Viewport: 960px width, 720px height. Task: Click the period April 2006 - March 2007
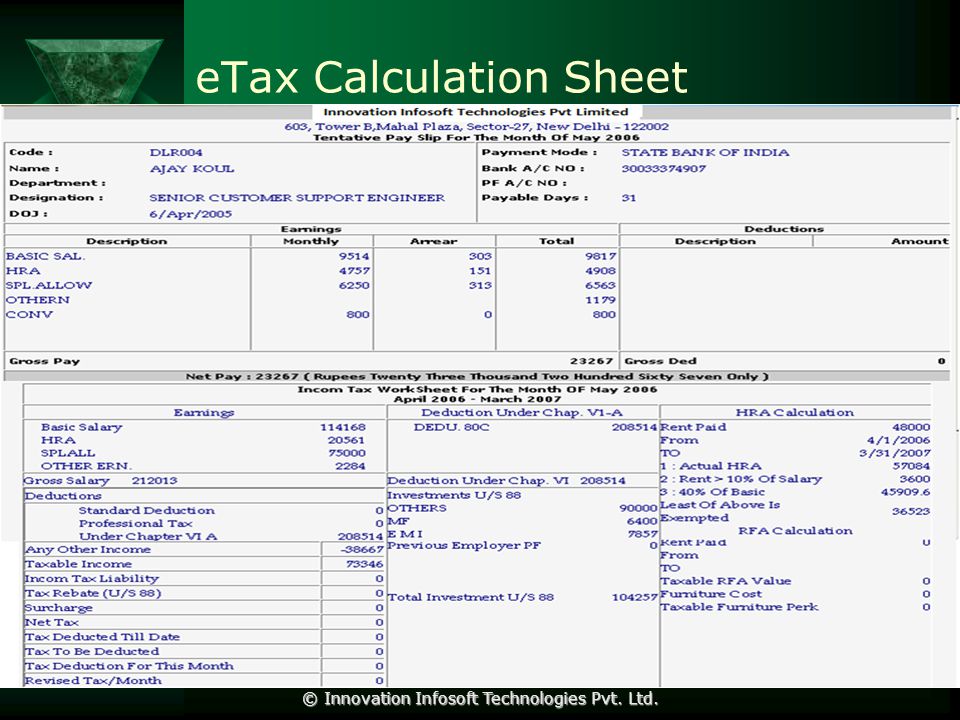477,399
